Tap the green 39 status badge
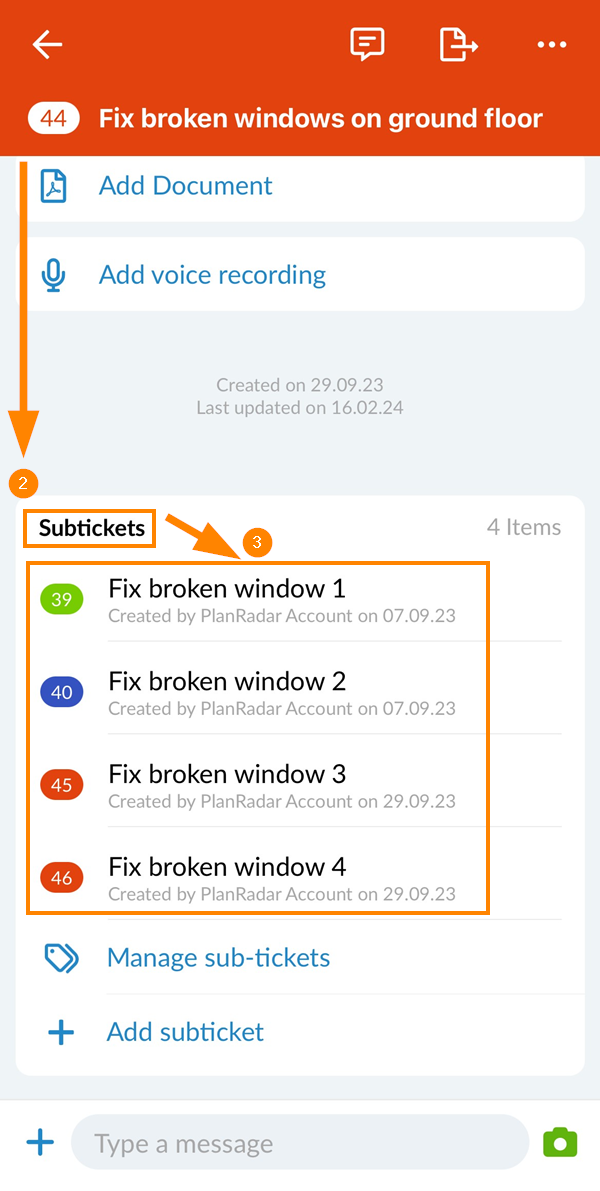The height and width of the screenshot is (1191, 600). point(62,600)
